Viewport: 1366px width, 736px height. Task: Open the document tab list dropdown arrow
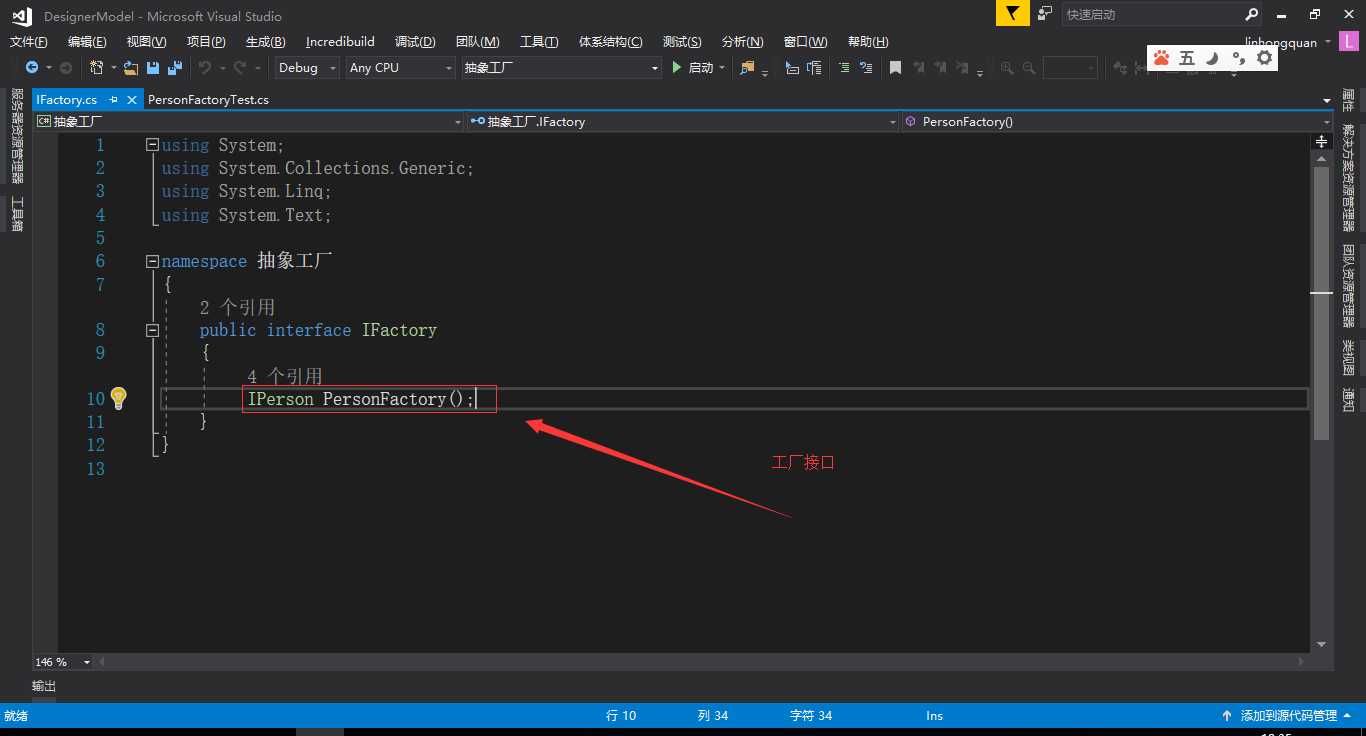[x=1327, y=101]
